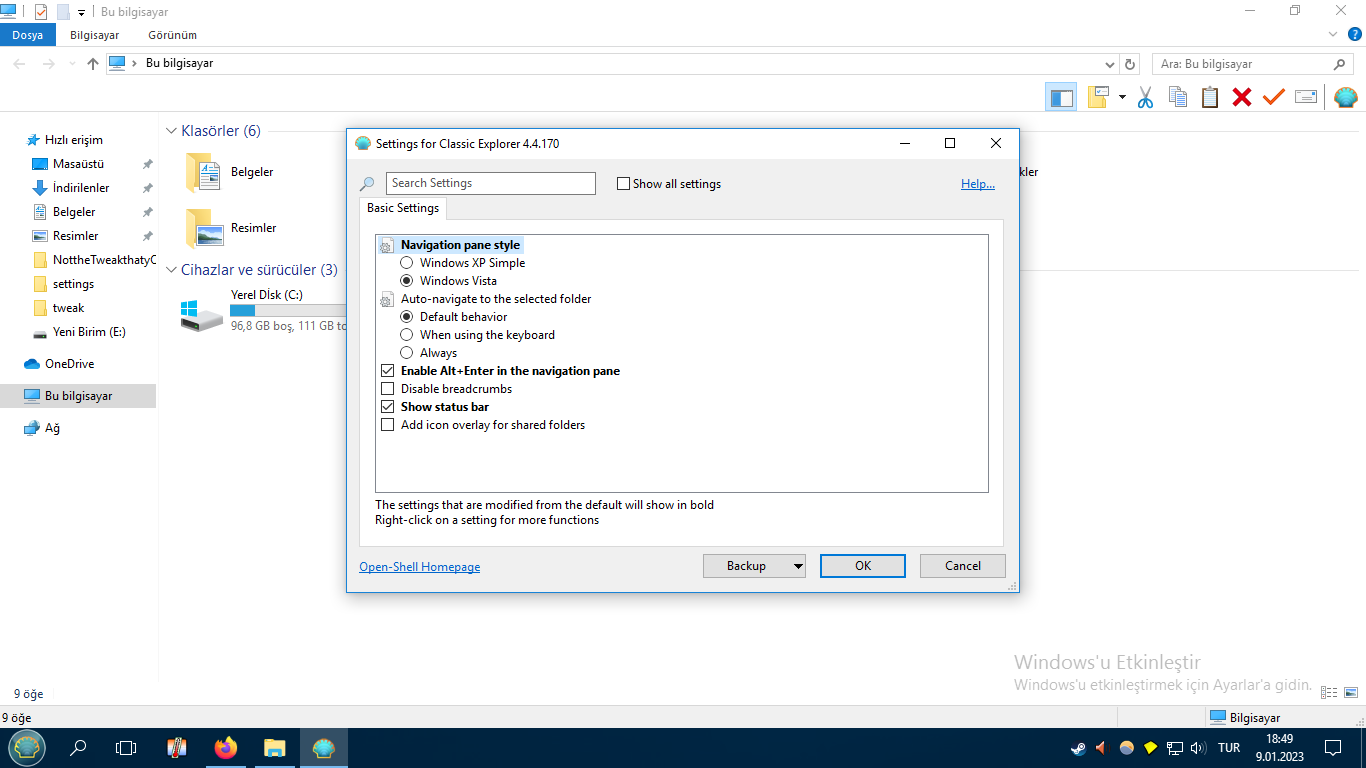Open the Dosya ribbon tab
The width and height of the screenshot is (1366, 768).
pos(28,35)
